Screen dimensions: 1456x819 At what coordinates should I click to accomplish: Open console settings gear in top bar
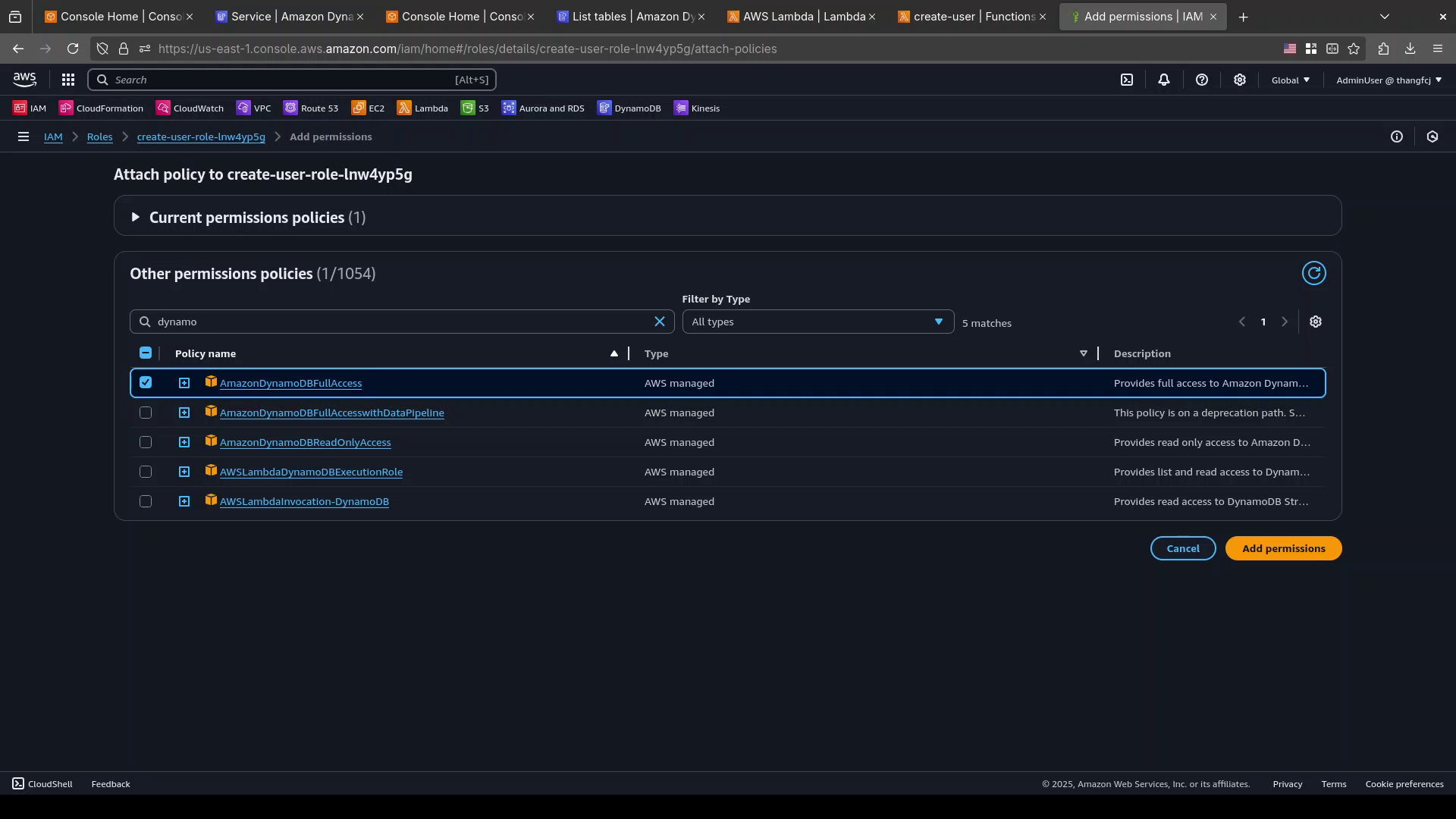tap(1240, 80)
